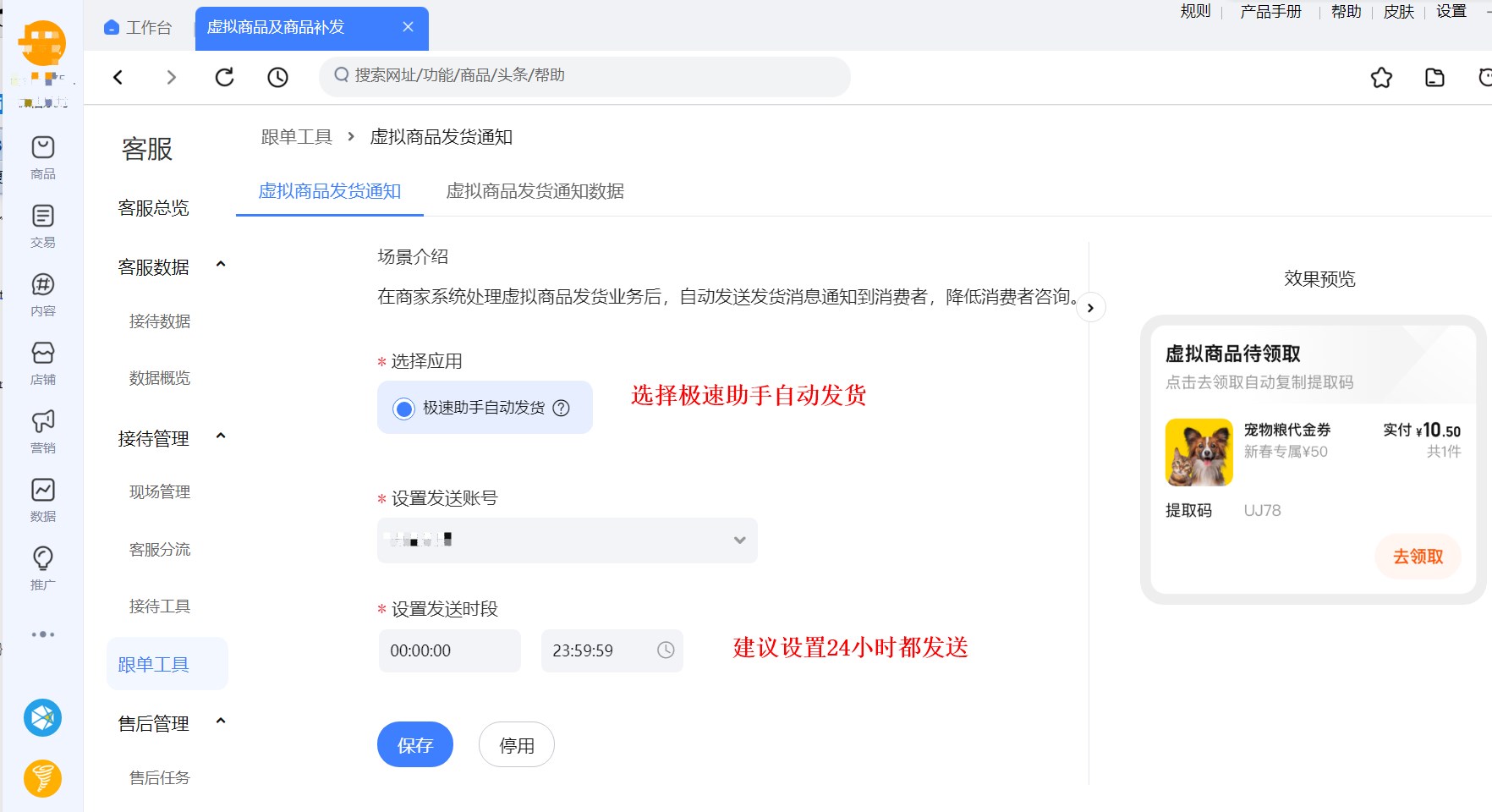Open the 设置发送账号 dropdown
Screen dimensions: 1492x812
point(567,540)
